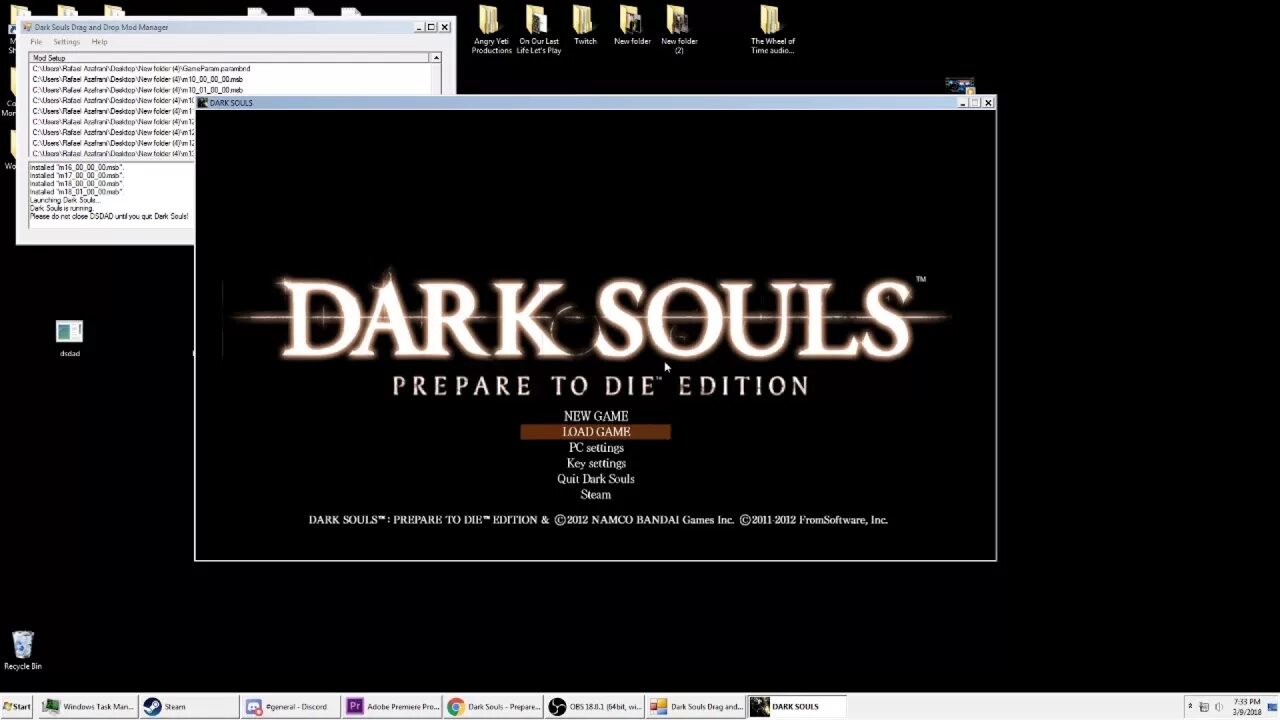This screenshot has width=1280, height=720.
Task: Open File menu in Mod Manager
Action: point(36,42)
